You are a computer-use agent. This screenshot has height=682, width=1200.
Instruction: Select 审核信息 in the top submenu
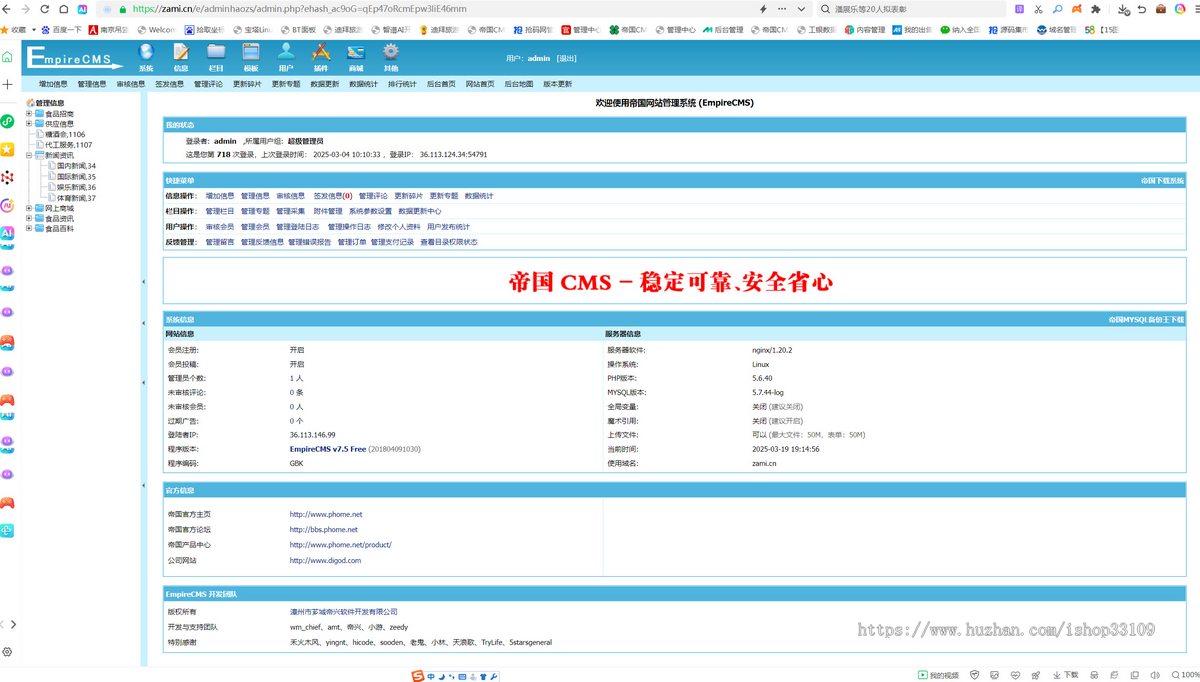(131, 84)
